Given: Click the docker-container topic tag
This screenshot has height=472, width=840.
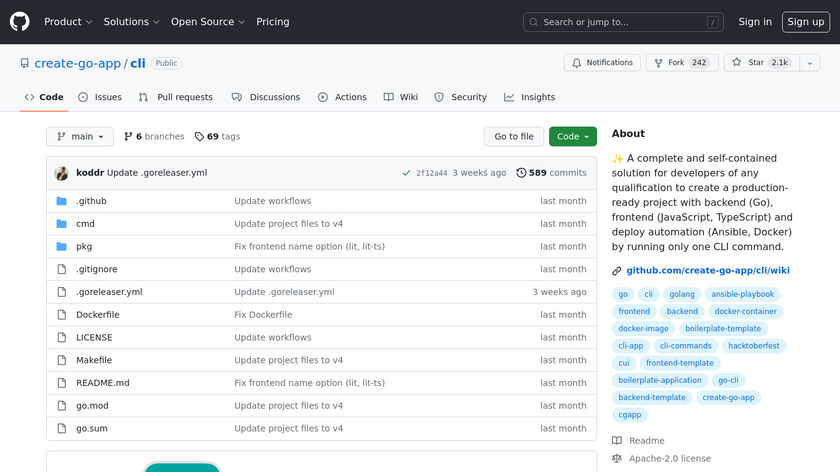Looking at the screenshot, I should click(745, 311).
